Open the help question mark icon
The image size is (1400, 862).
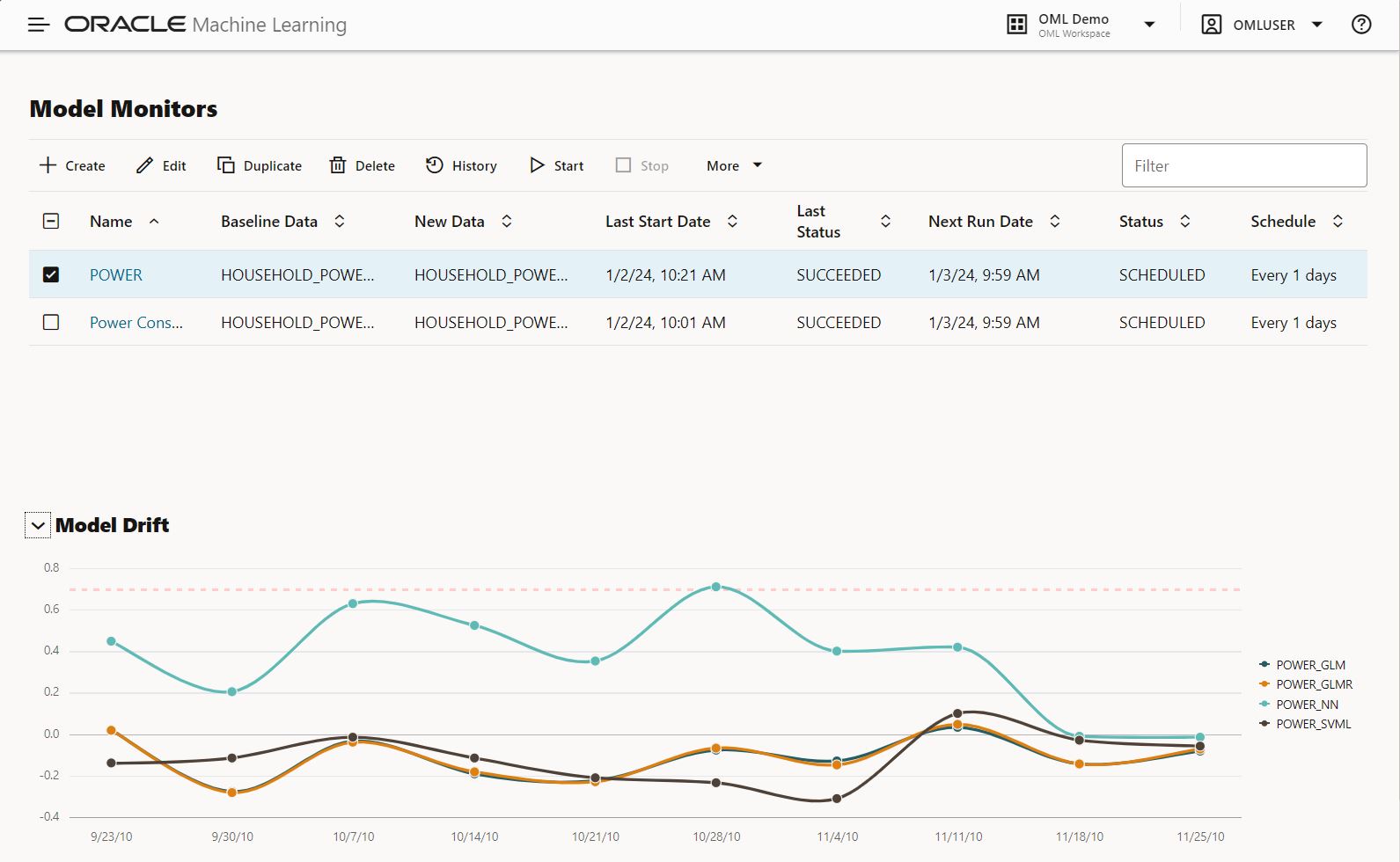[1360, 25]
